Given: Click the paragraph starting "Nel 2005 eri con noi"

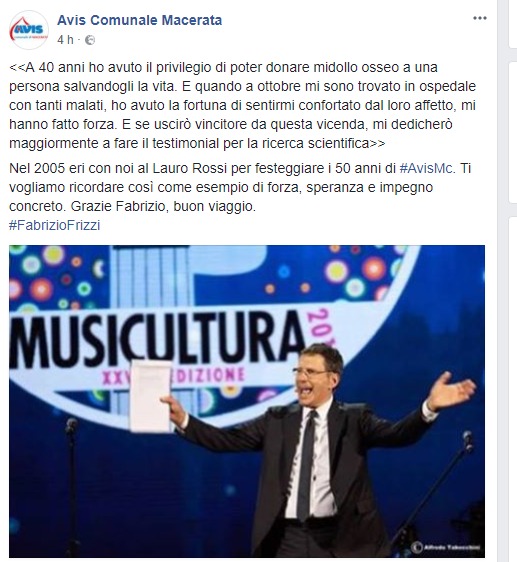Looking at the screenshot, I should [240, 187].
